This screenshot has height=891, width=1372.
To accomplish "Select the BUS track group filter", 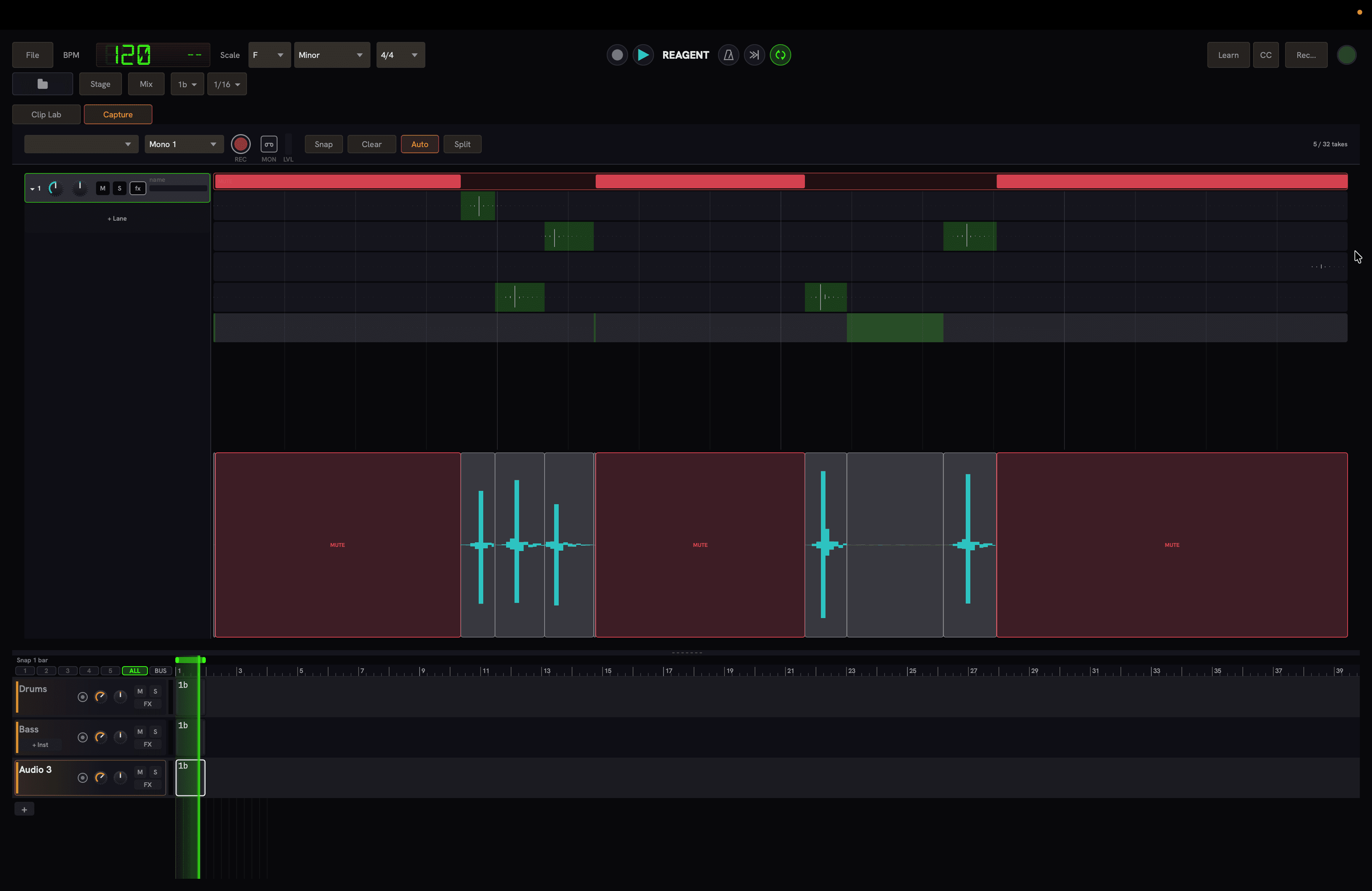I will coord(161,671).
